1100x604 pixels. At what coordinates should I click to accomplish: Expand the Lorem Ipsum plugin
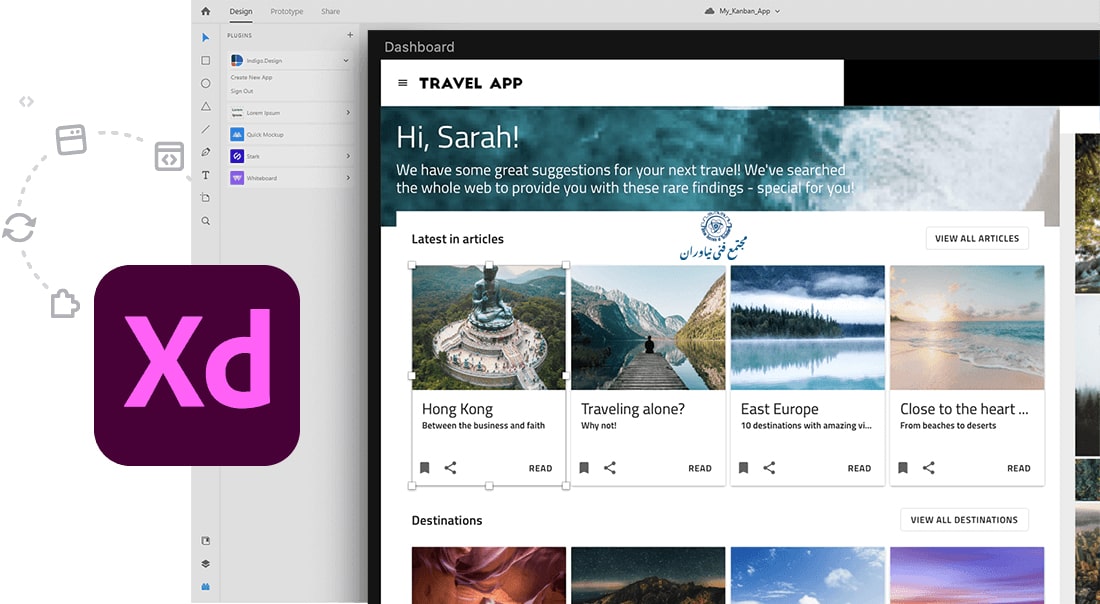[348, 112]
